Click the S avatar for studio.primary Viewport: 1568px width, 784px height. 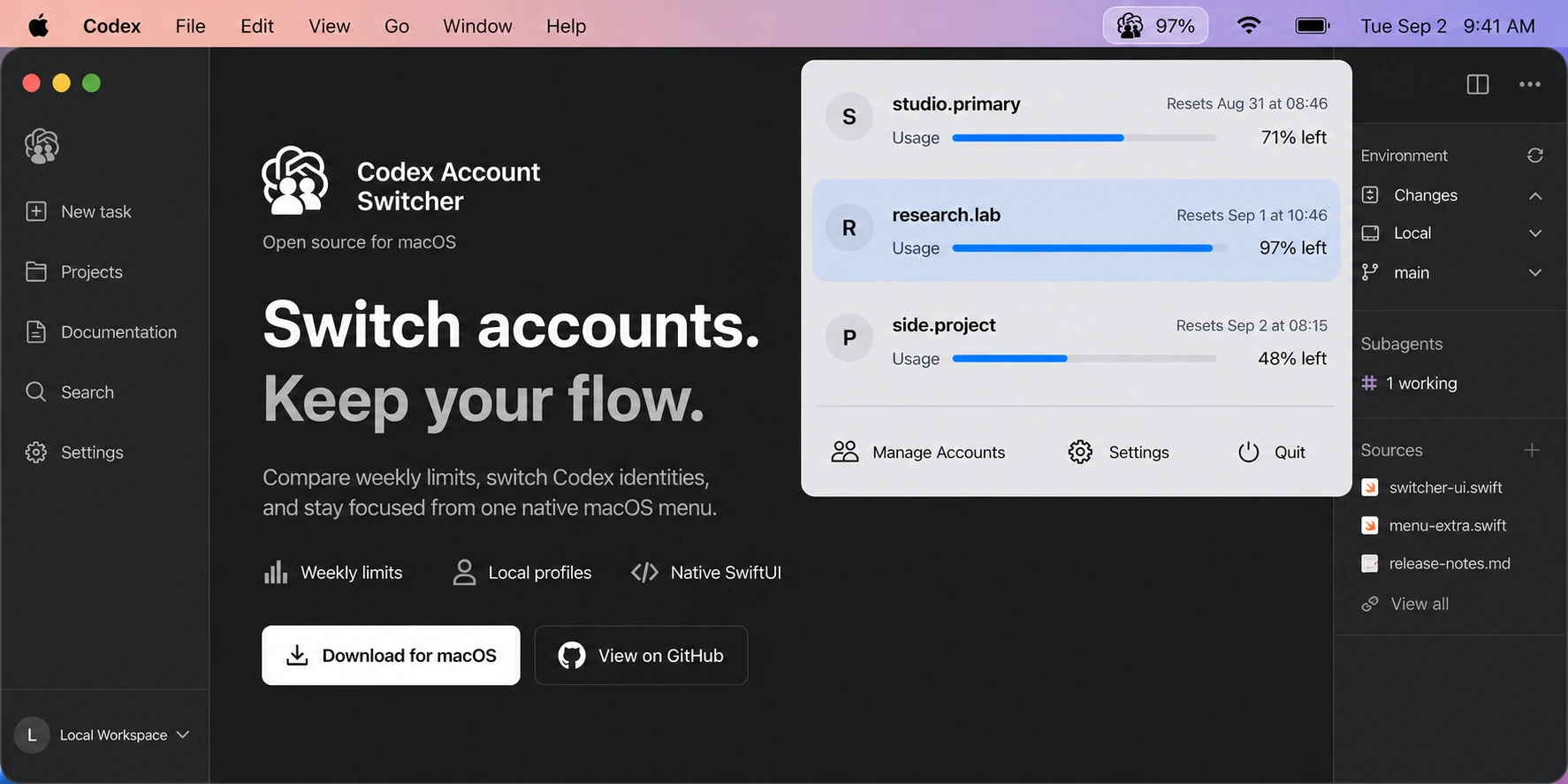point(849,117)
